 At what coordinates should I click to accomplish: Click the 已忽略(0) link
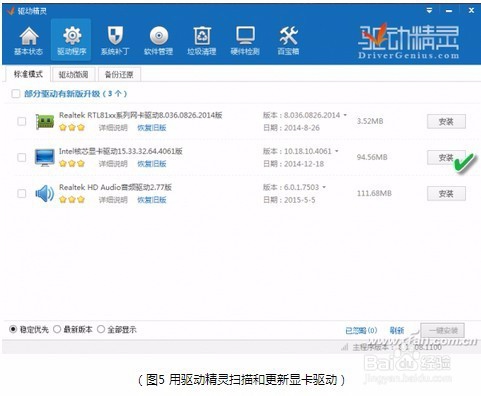[x=361, y=330]
